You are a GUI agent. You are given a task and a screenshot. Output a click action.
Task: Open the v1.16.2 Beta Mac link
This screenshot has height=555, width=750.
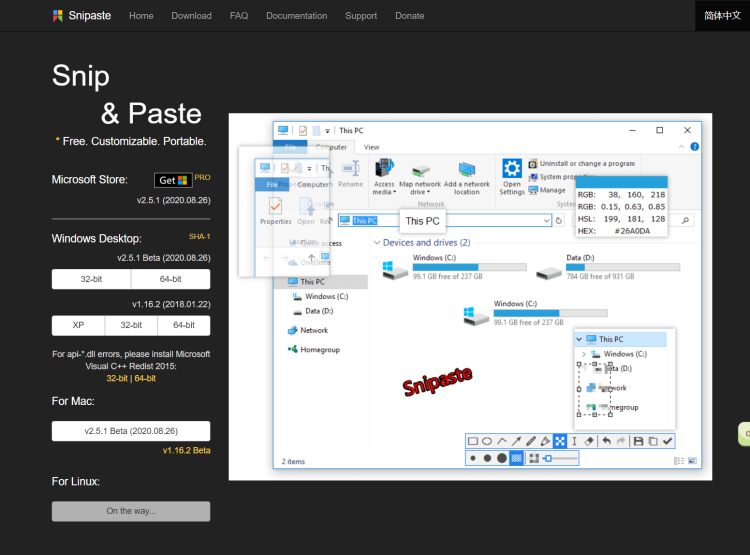(187, 451)
